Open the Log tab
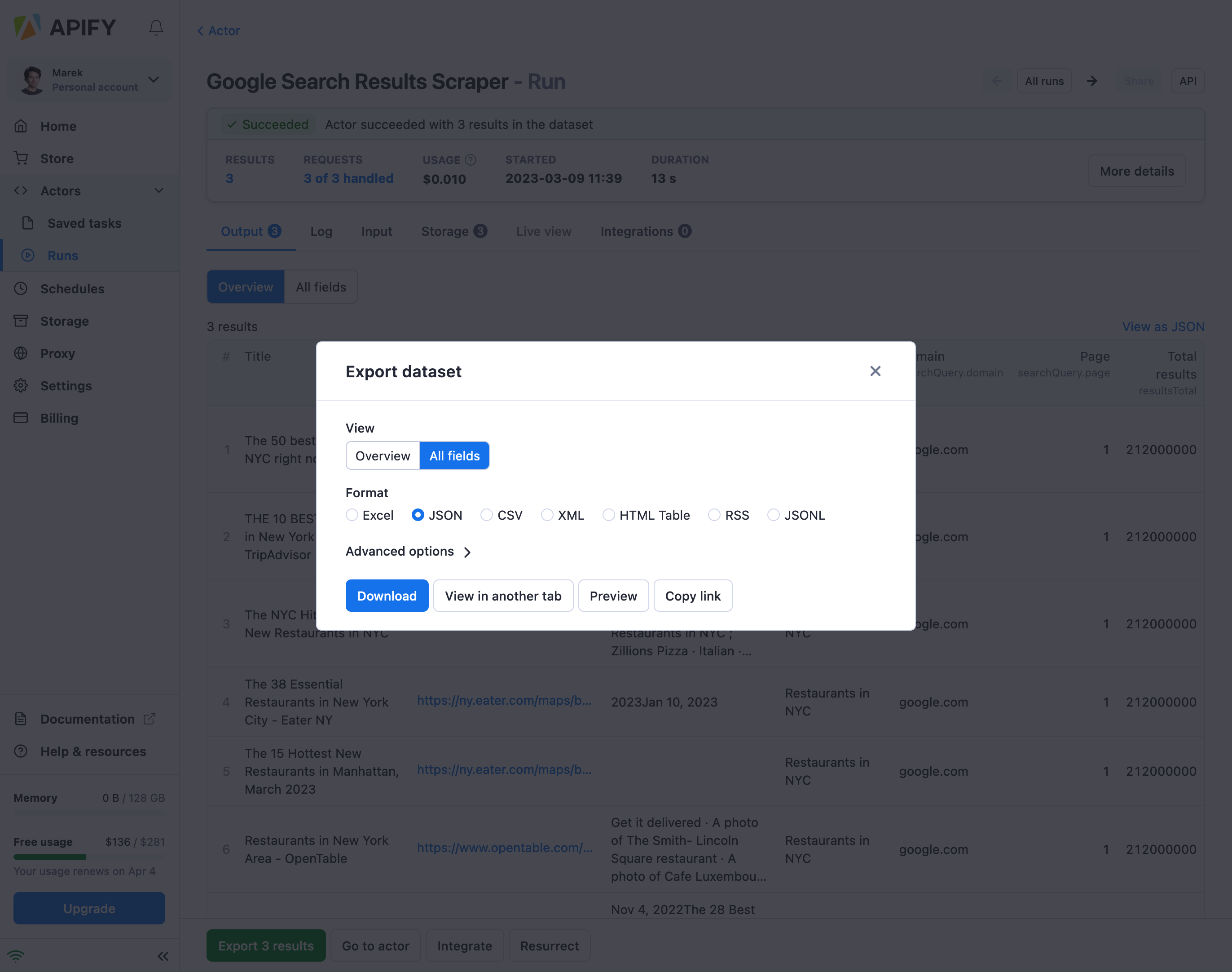This screenshot has width=1232, height=972. (321, 232)
